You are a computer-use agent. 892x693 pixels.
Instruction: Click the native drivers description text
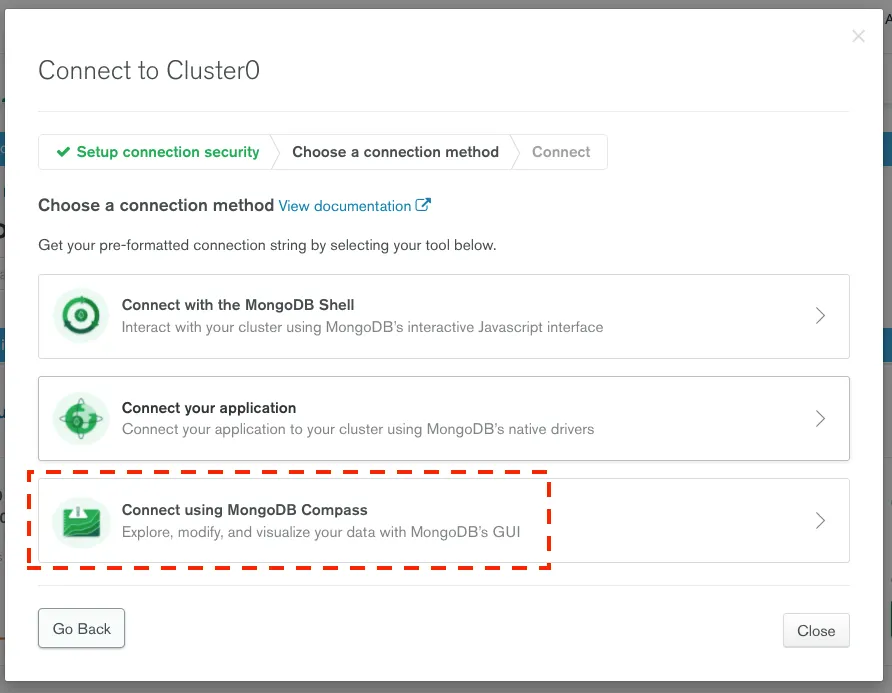tap(358, 429)
